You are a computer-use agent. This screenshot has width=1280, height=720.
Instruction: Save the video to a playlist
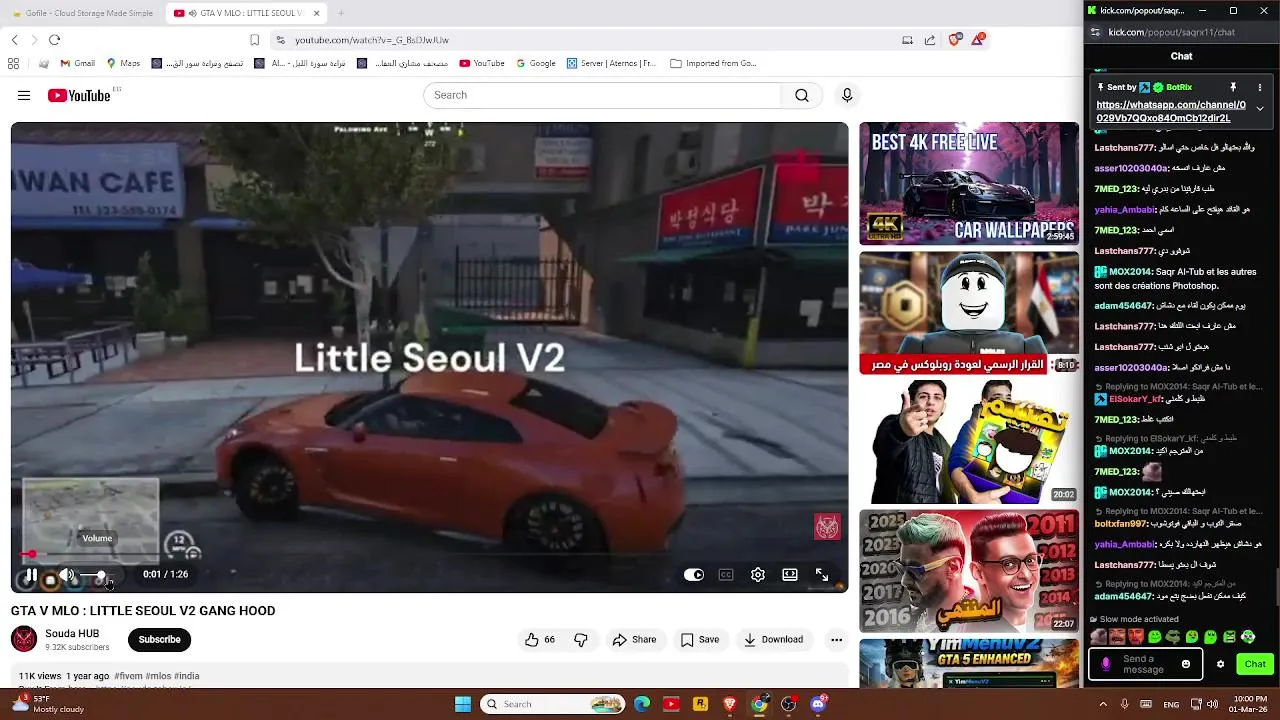click(700, 640)
